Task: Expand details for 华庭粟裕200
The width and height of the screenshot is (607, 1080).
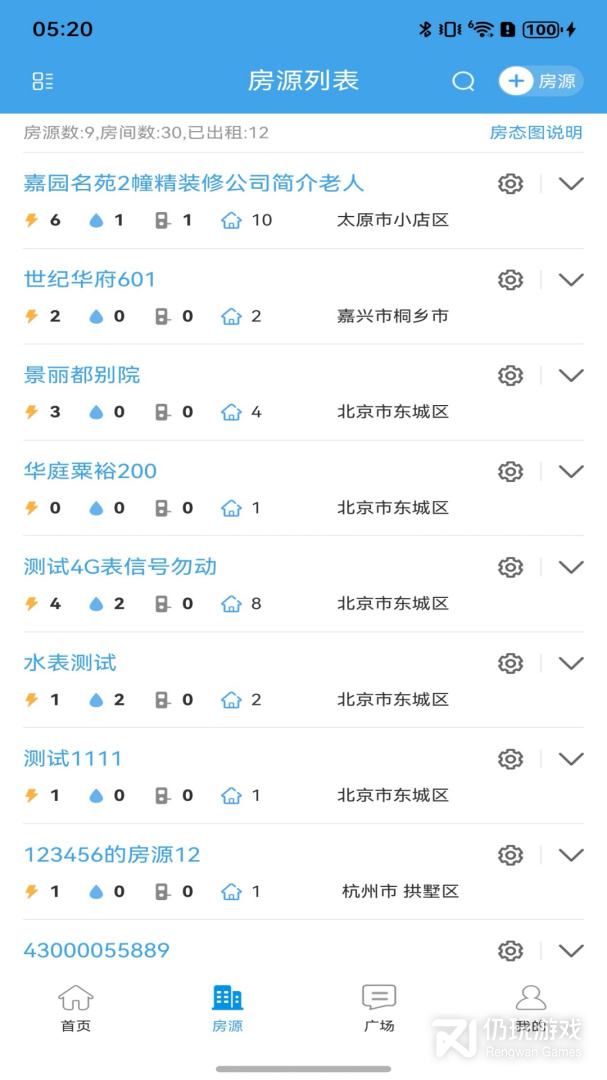Action: (571, 471)
